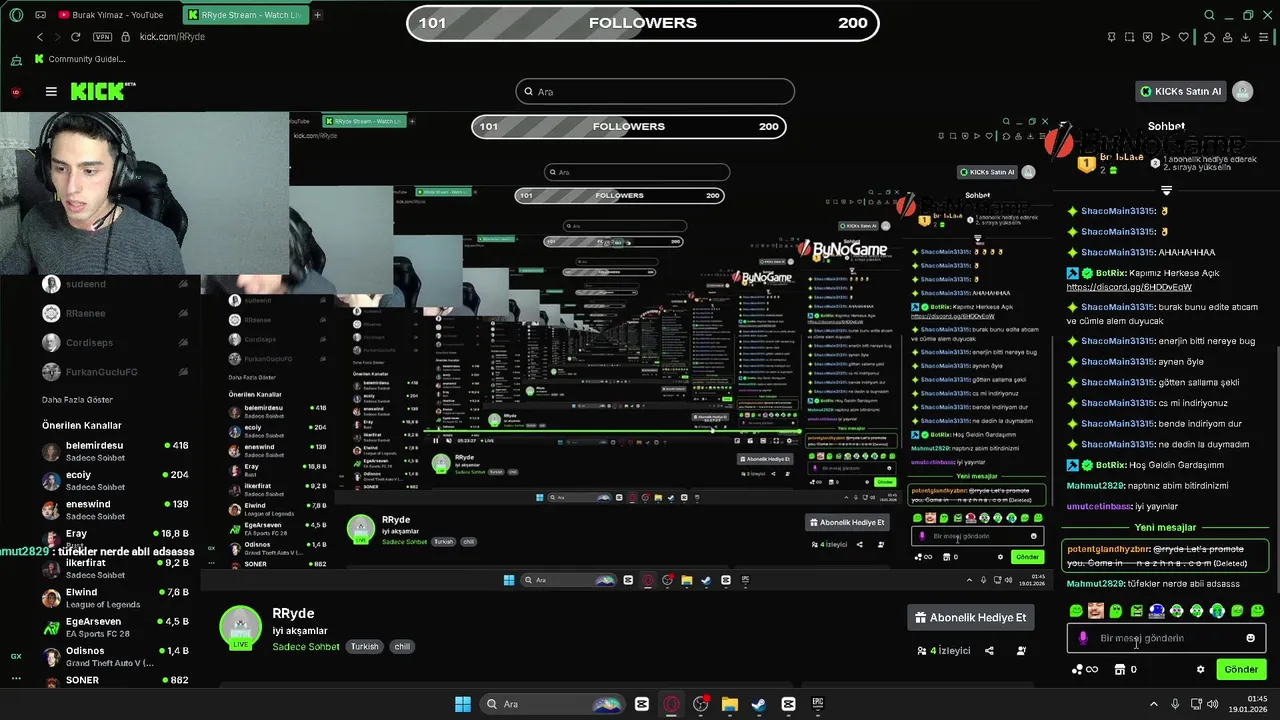
Task: Click the report user icon beside share
Action: point(1021,650)
